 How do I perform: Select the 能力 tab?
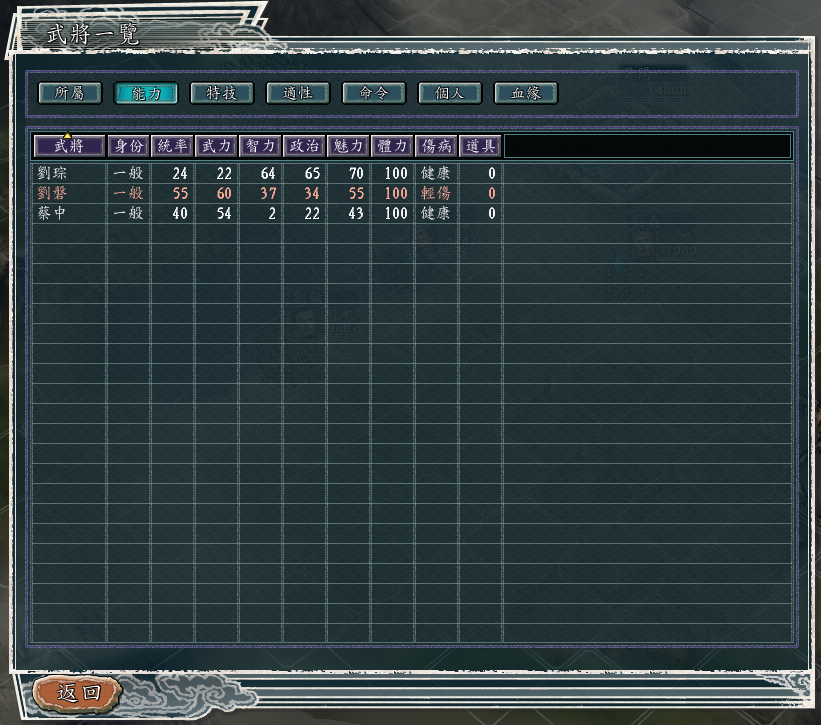click(146, 93)
